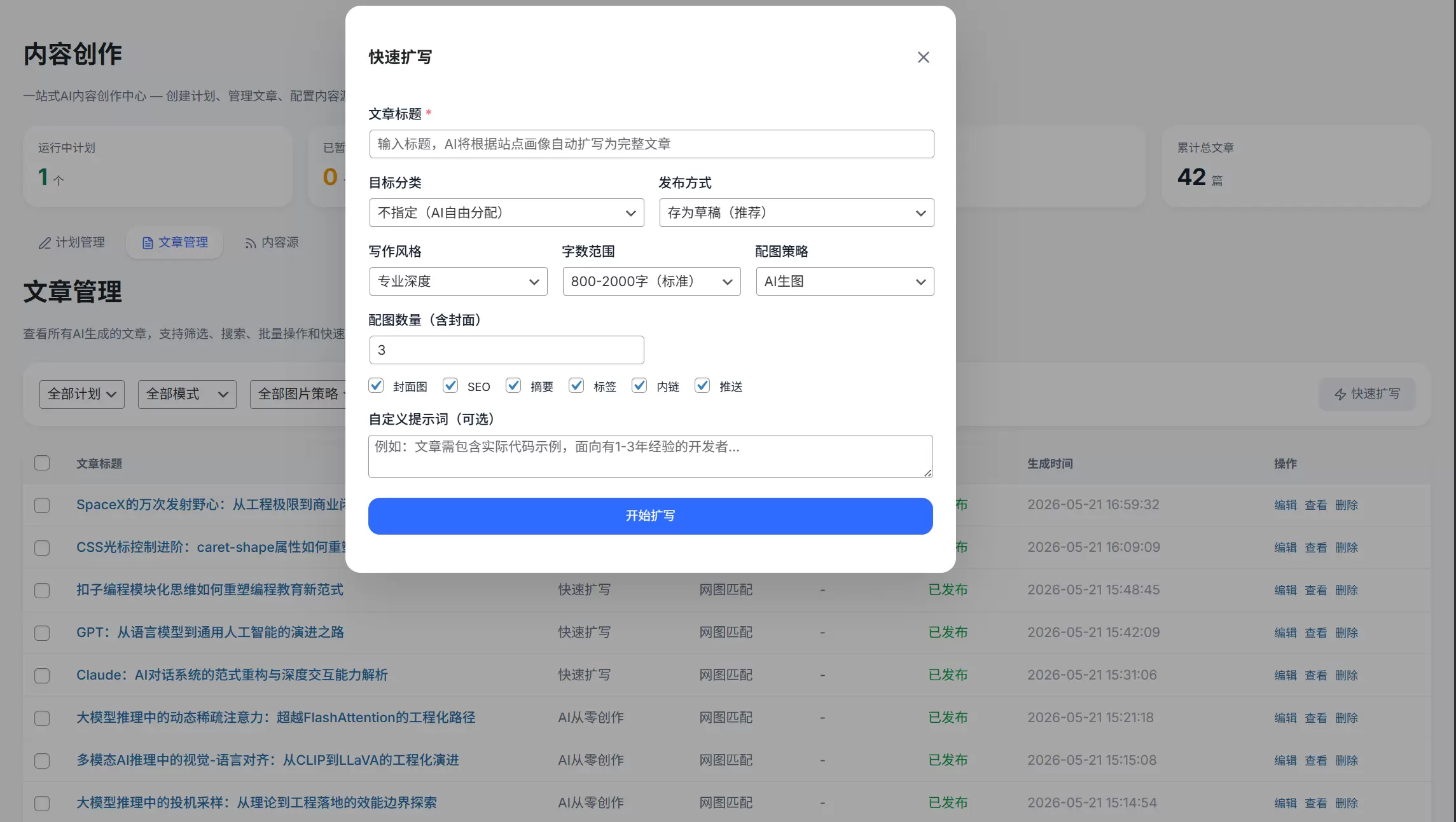Open the 全部计划 filter dropdown

82,394
